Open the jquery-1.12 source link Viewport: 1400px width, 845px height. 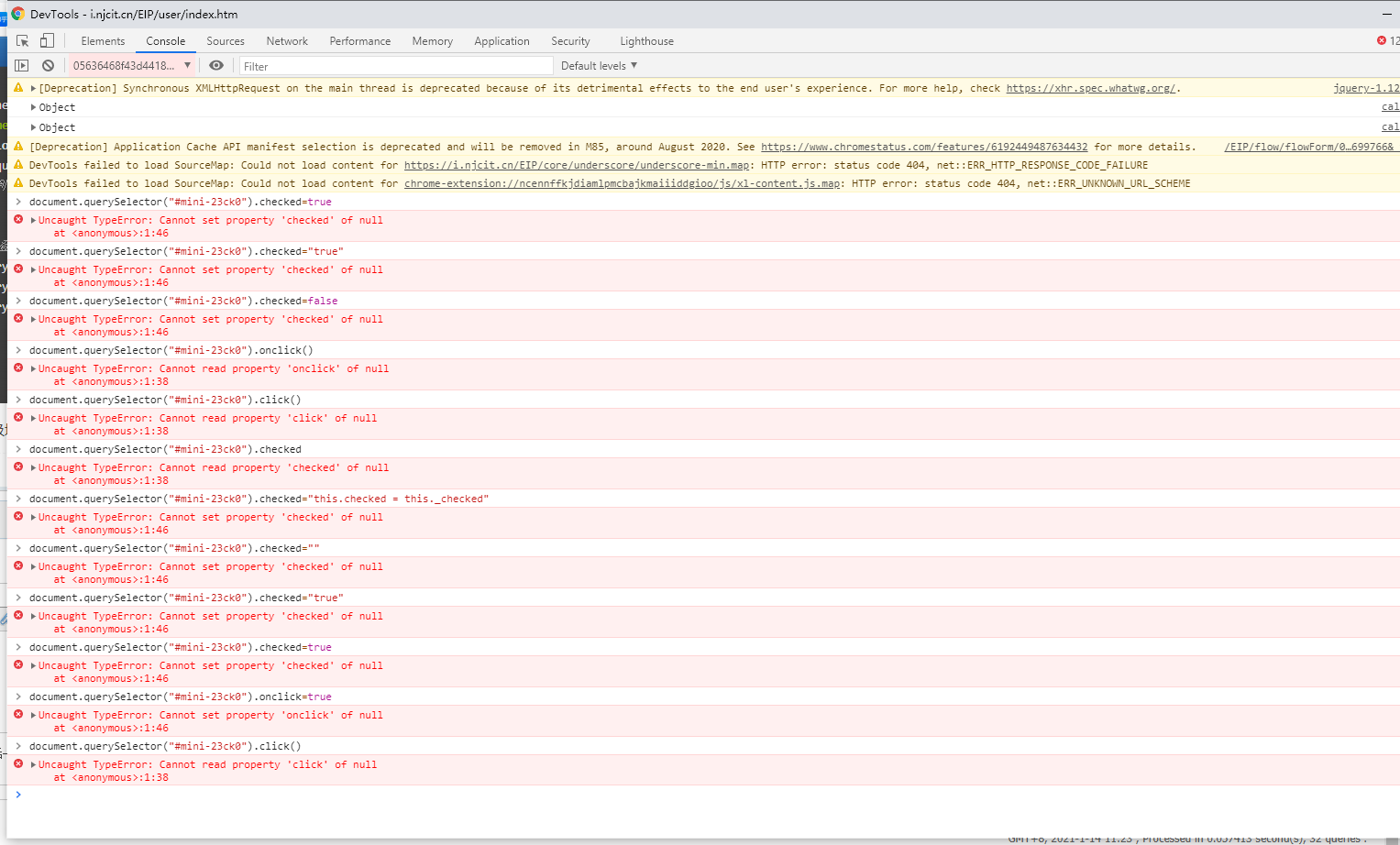[1366, 89]
